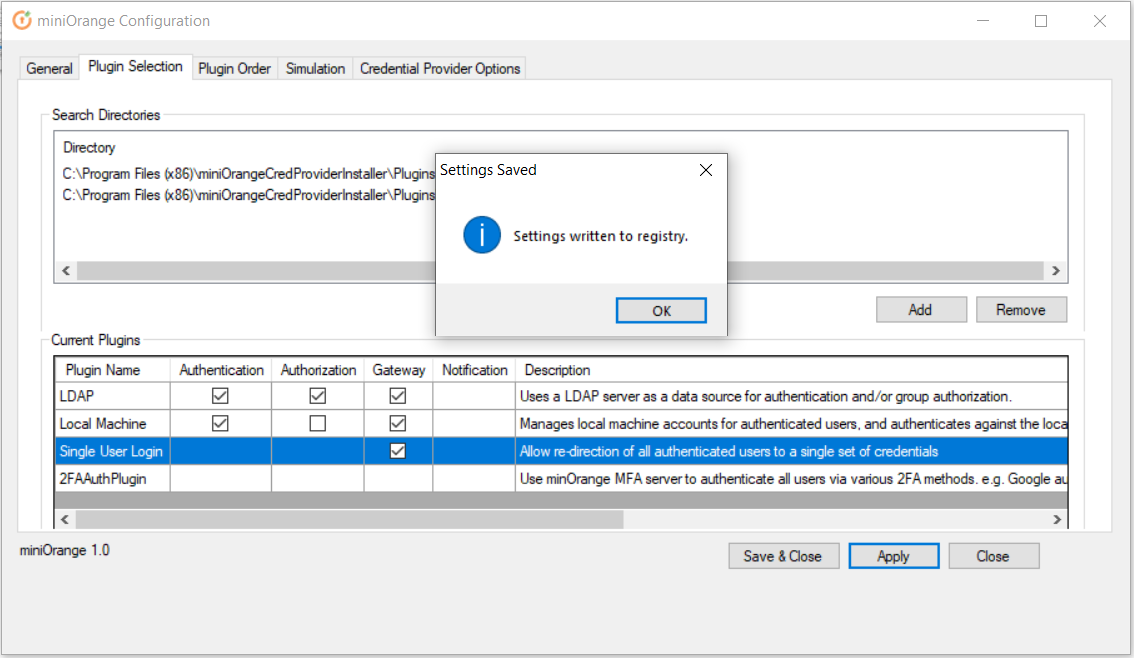Confirm the dialog with OK button
Screen dimensions: 1134x658
[661, 311]
